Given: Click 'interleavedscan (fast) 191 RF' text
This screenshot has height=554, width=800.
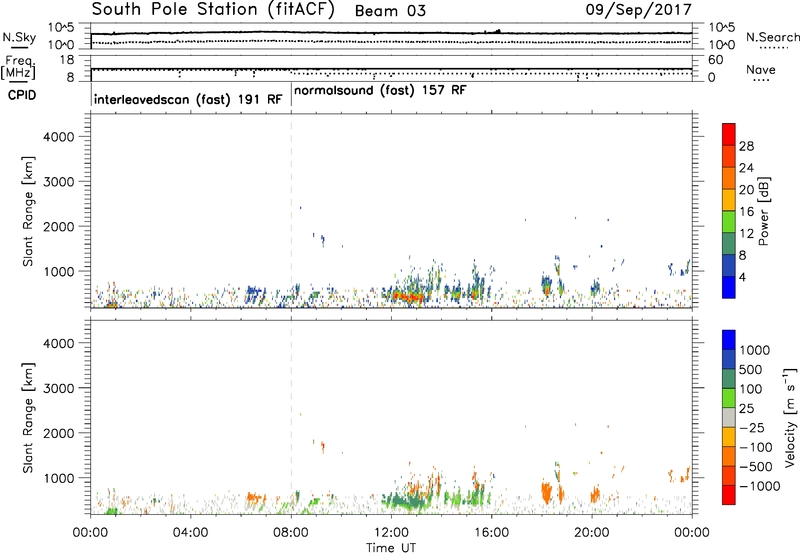Looking at the screenshot, I should (x=188, y=99).
